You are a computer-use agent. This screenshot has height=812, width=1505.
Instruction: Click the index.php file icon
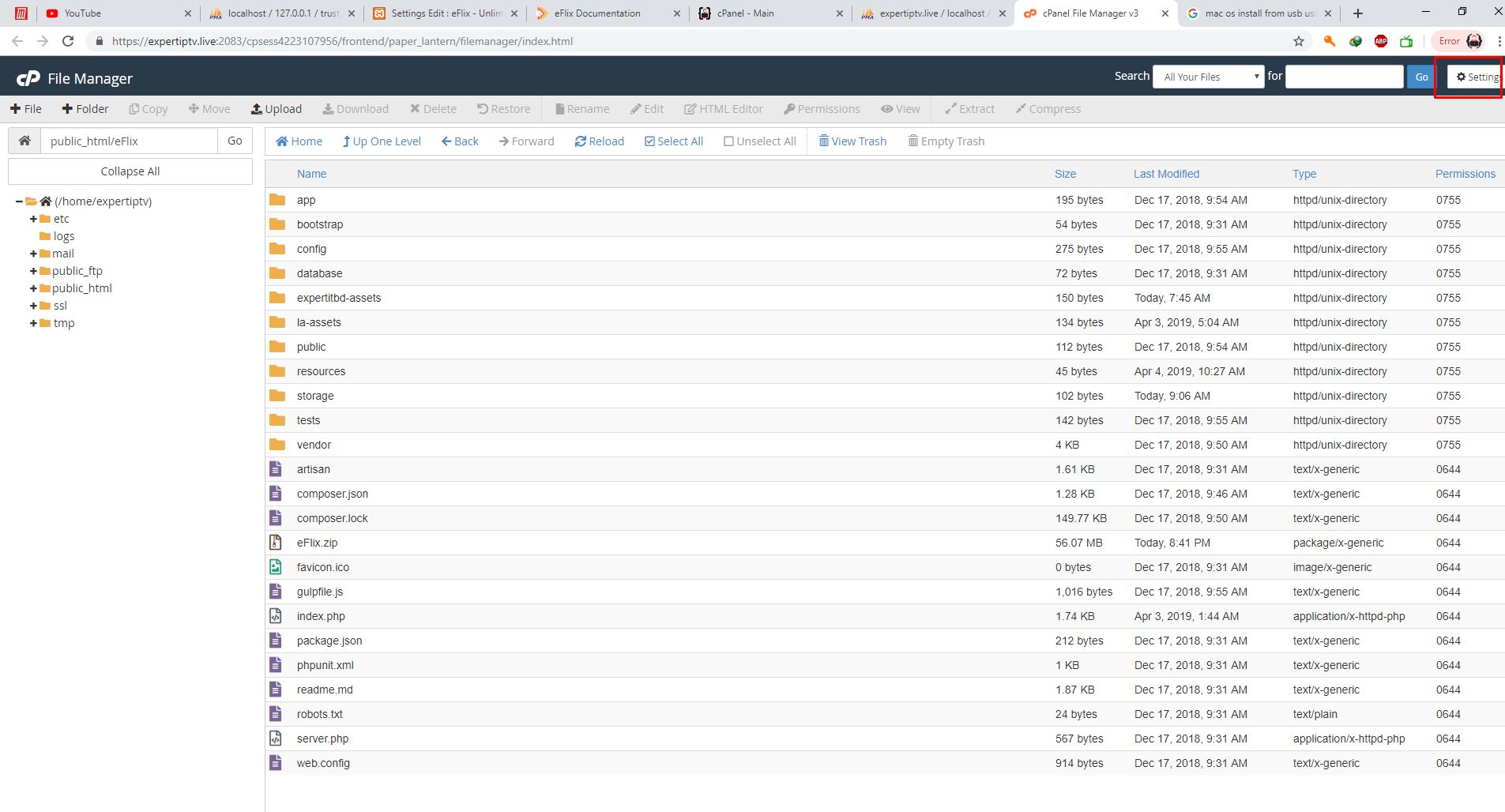[x=276, y=616]
